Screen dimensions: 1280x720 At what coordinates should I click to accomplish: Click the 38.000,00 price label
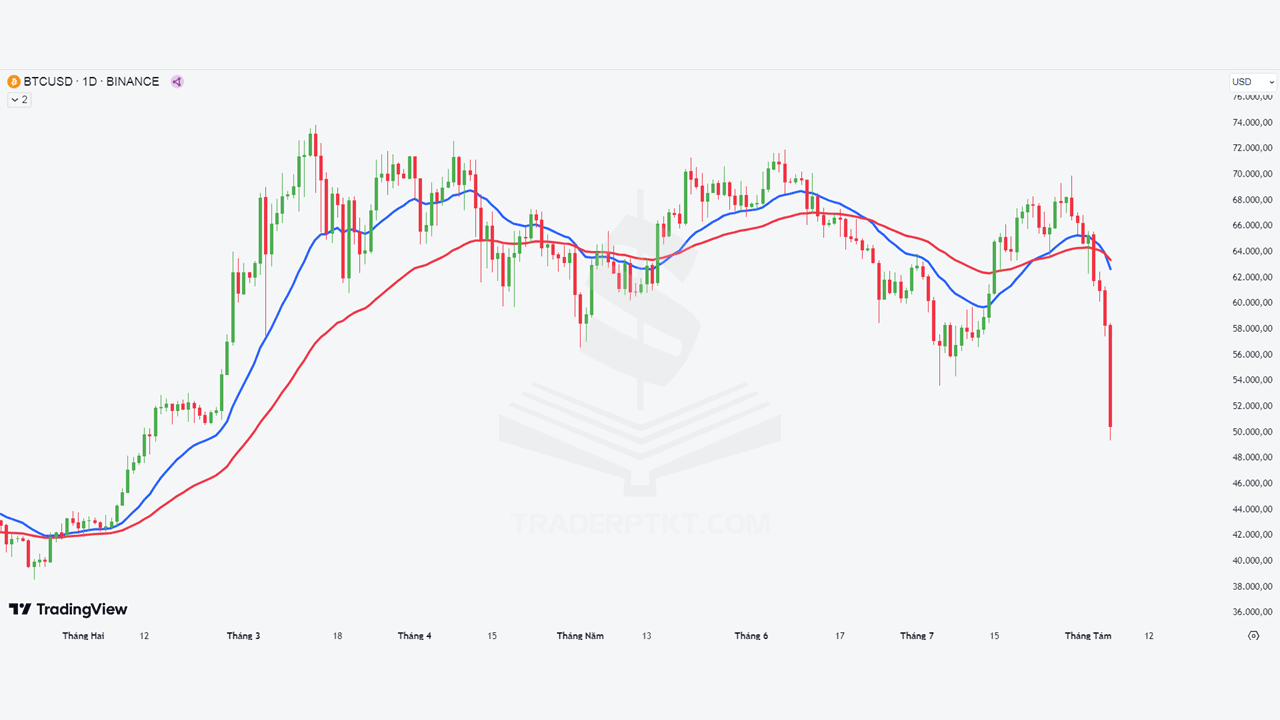click(x=1252, y=587)
